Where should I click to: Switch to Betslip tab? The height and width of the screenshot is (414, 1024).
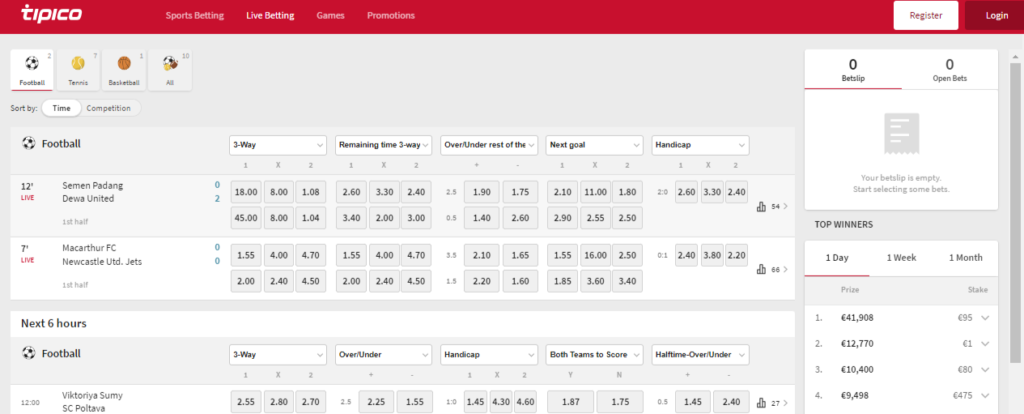pos(853,69)
